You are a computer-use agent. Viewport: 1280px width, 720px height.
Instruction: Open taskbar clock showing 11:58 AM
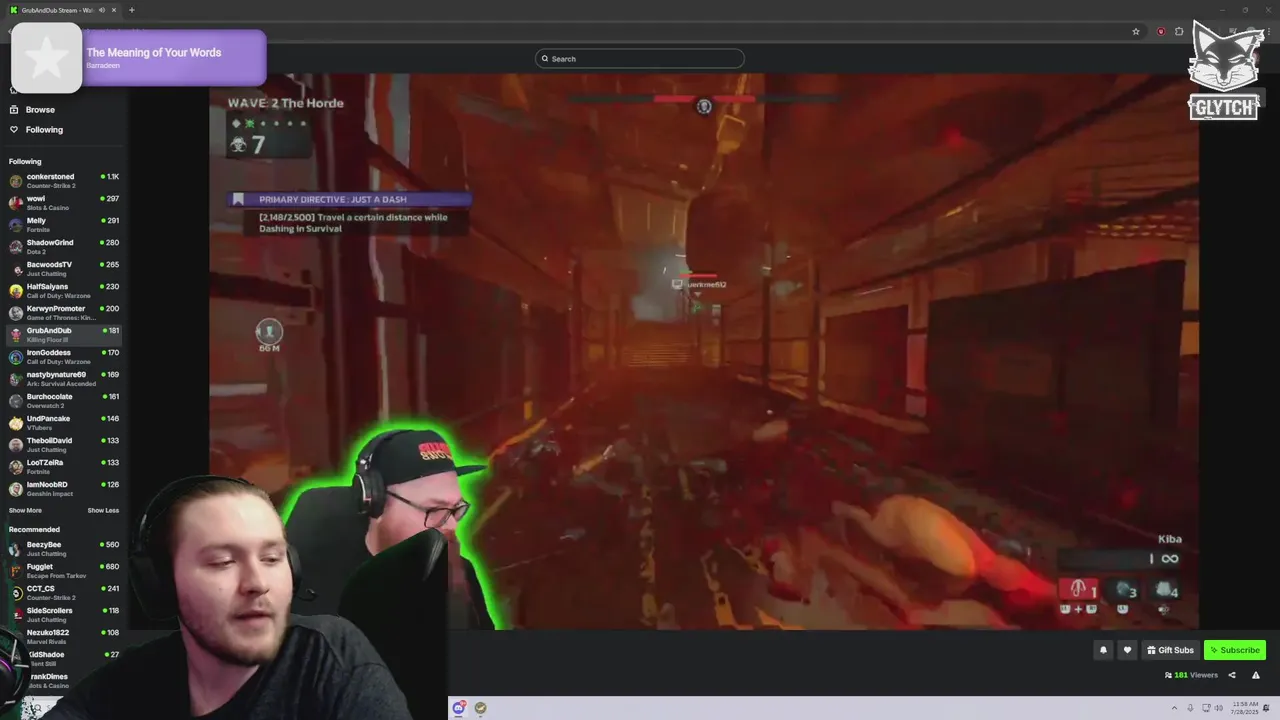(1245, 708)
